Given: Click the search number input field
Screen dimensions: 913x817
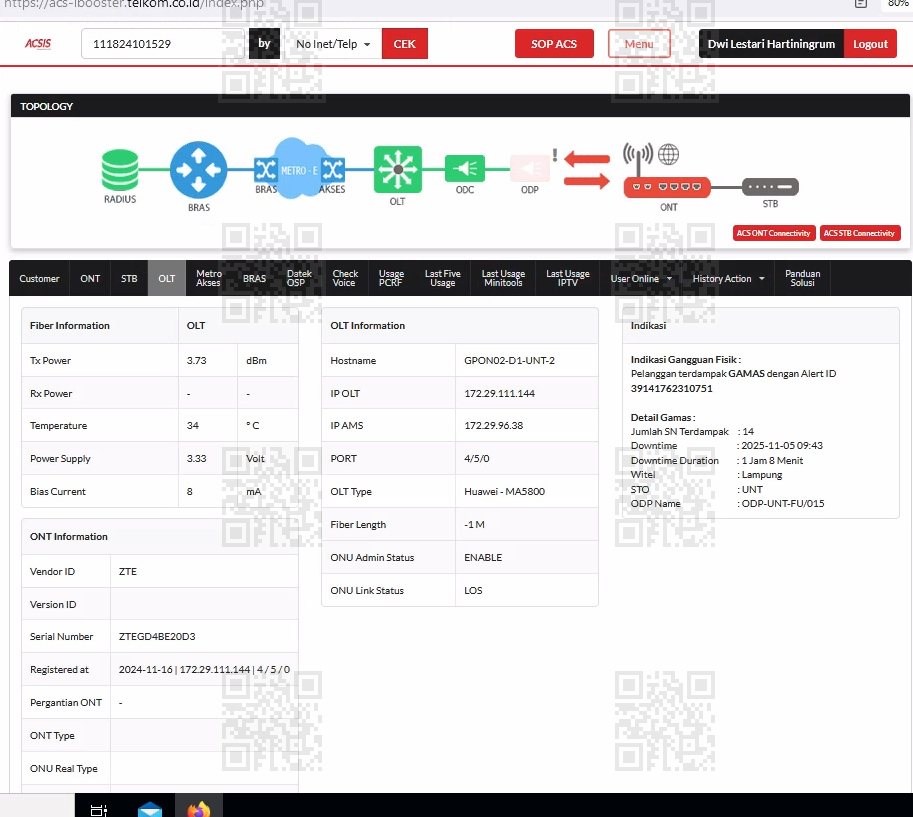Looking at the screenshot, I should point(163,44).
